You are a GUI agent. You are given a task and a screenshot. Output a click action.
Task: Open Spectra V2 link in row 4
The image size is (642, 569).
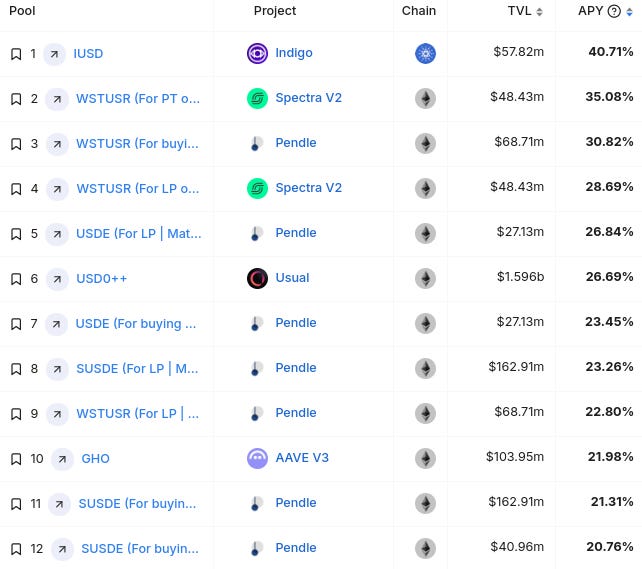click(309, 188)
